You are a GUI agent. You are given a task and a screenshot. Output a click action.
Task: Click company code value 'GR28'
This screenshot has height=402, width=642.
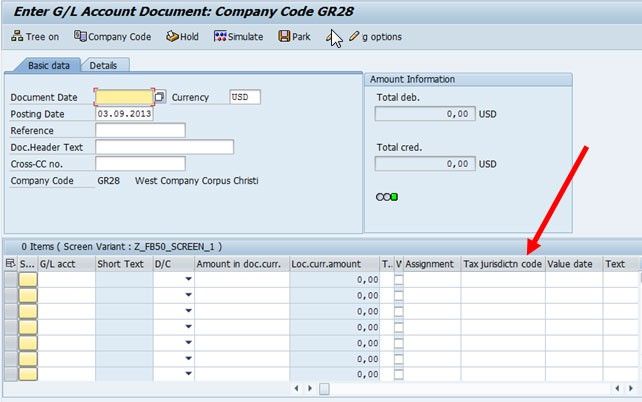109,181
